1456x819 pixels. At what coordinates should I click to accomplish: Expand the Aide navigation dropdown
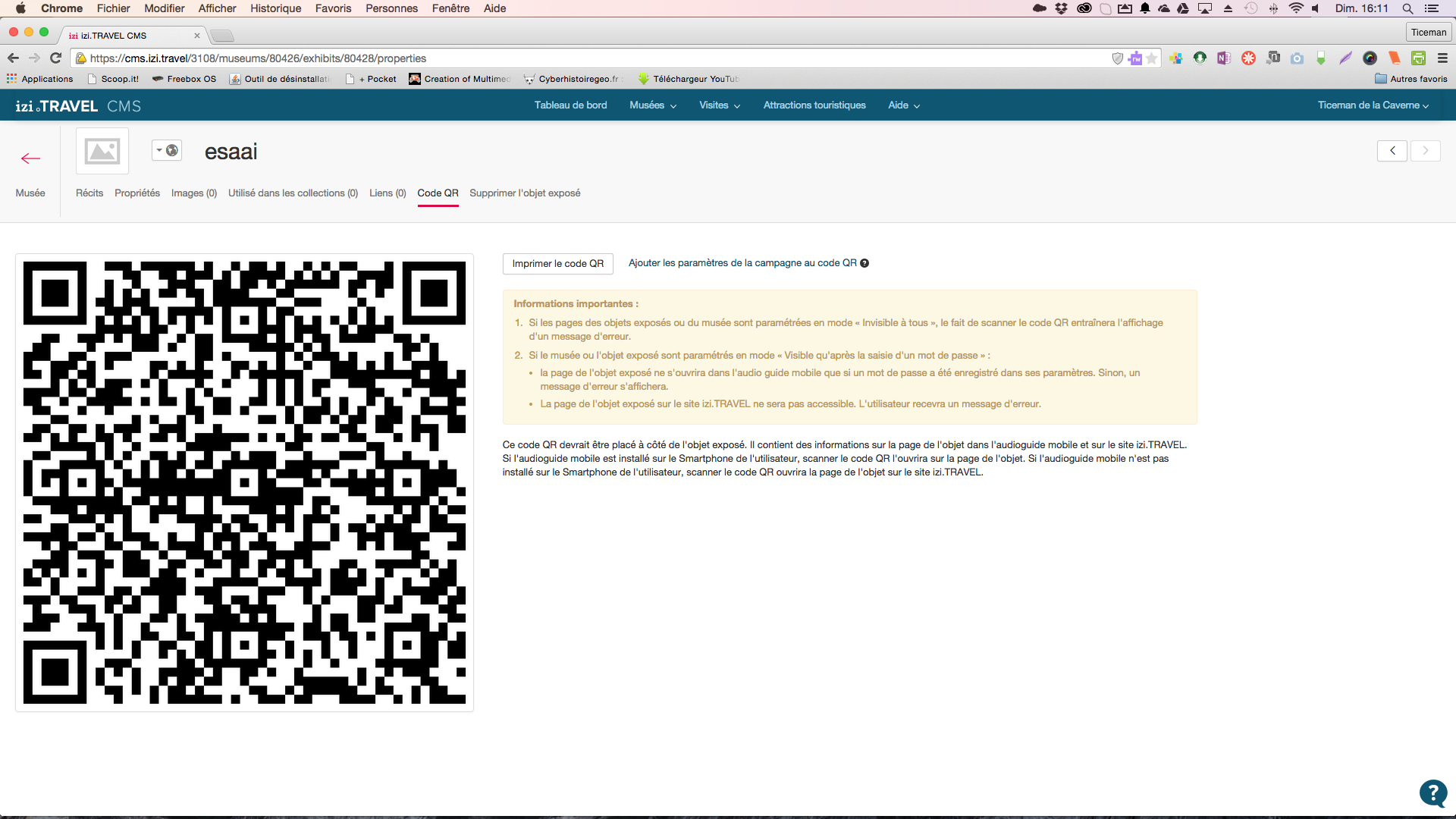click(904, 105)
